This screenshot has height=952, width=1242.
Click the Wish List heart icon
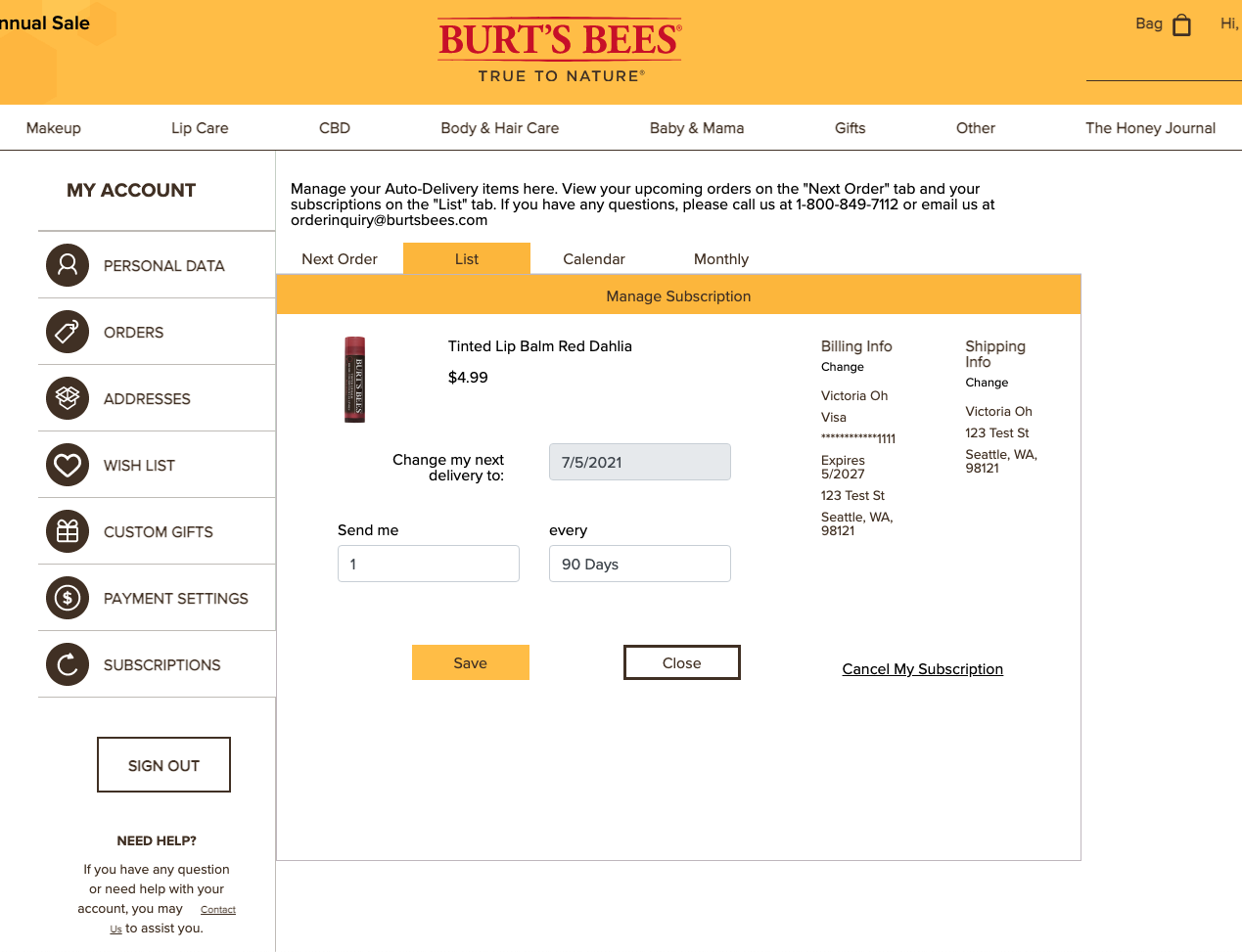(x=68, y=465)
